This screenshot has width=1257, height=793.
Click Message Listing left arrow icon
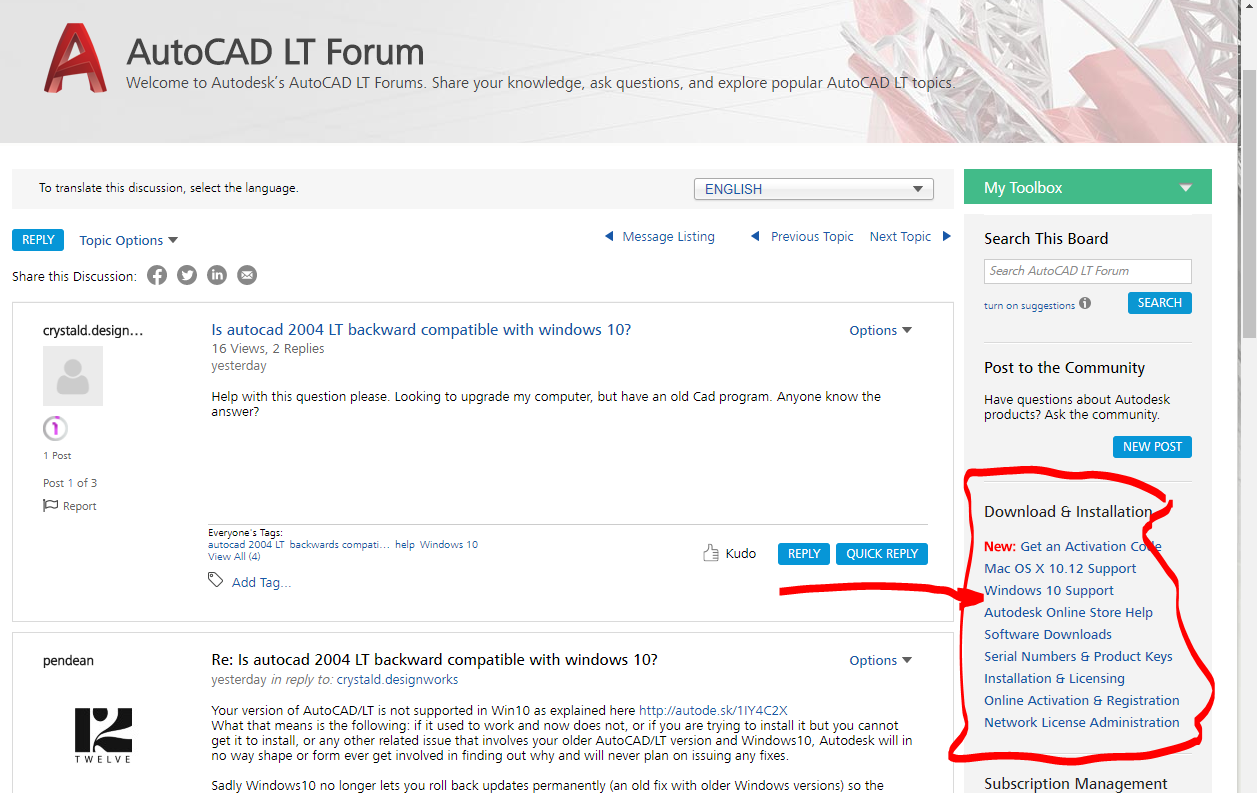tap(609, 237)
